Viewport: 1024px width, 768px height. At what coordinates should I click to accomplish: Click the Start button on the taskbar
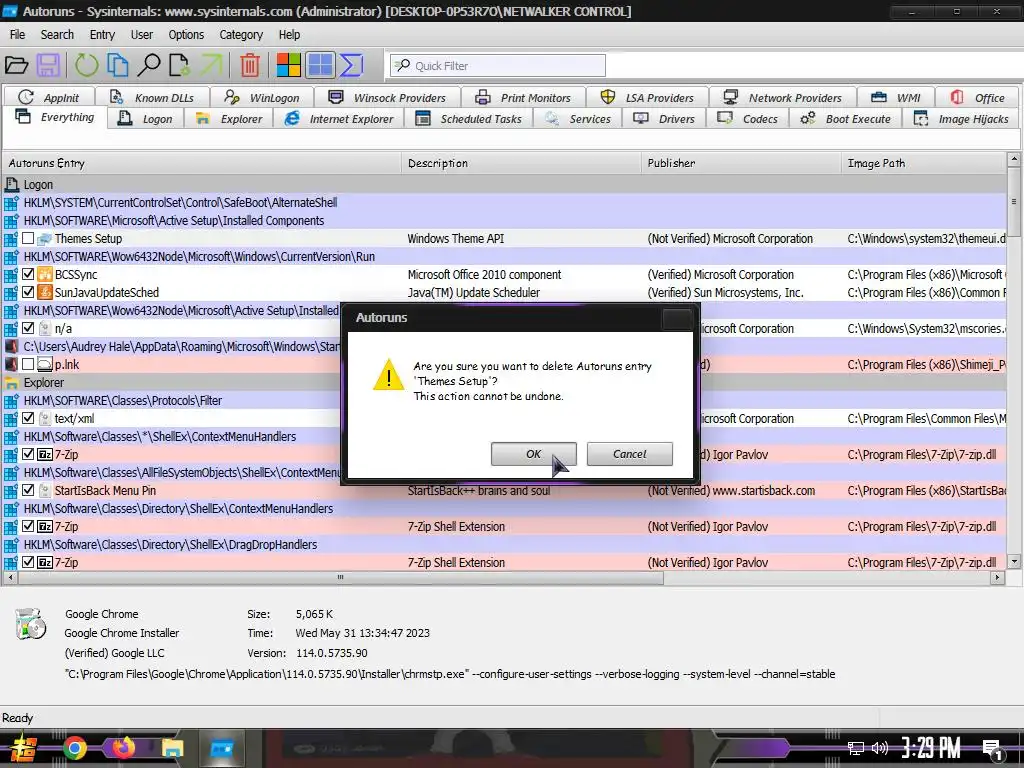click(x=23, y=748)
